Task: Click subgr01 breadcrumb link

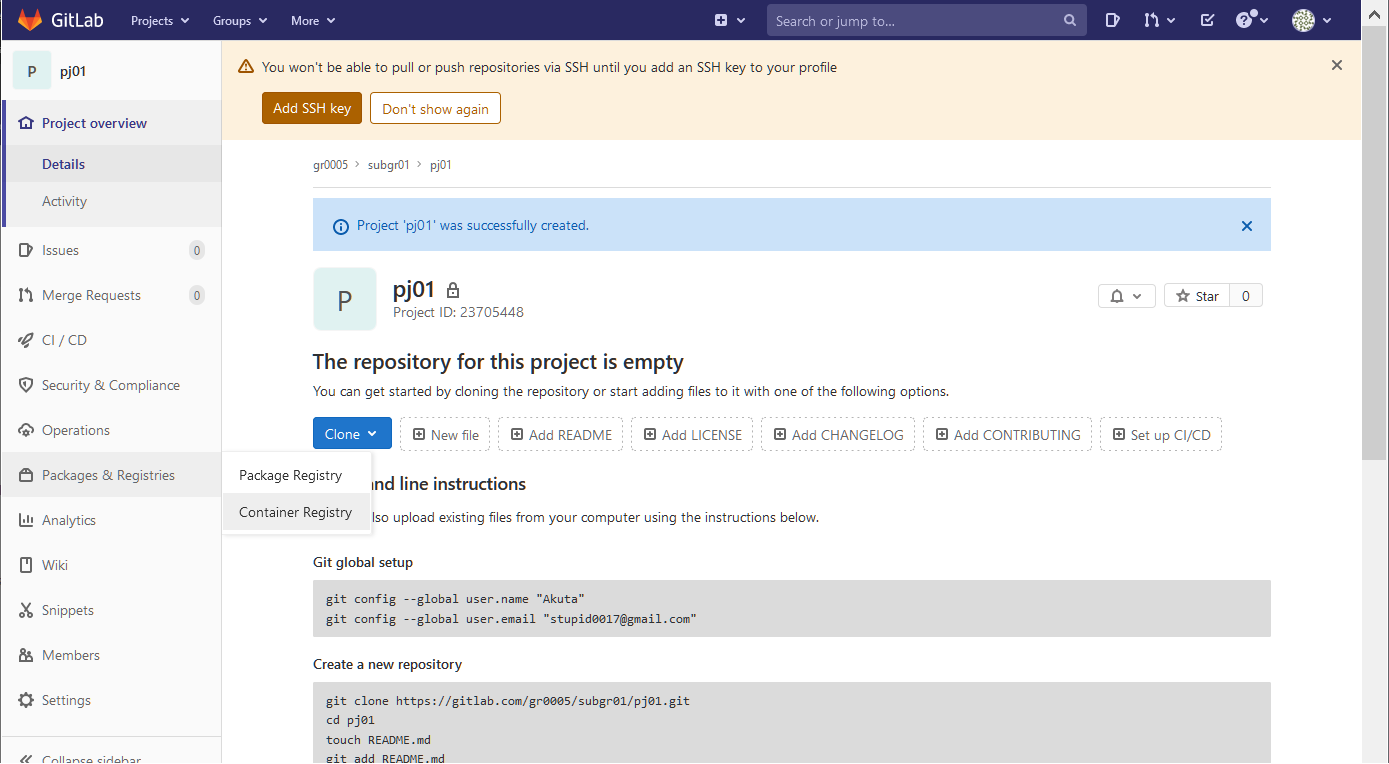Action: 389,165
